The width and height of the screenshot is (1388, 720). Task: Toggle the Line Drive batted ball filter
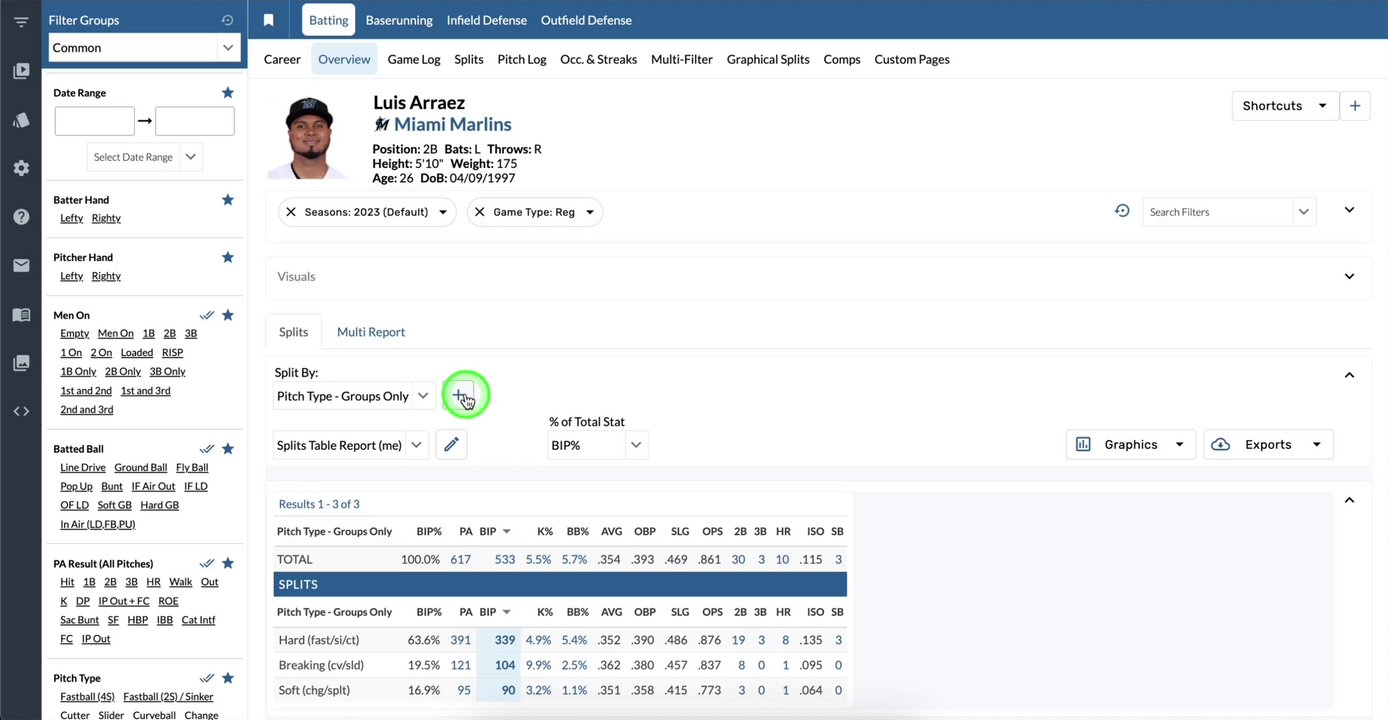pyautogui.click(x=83, y=467)
